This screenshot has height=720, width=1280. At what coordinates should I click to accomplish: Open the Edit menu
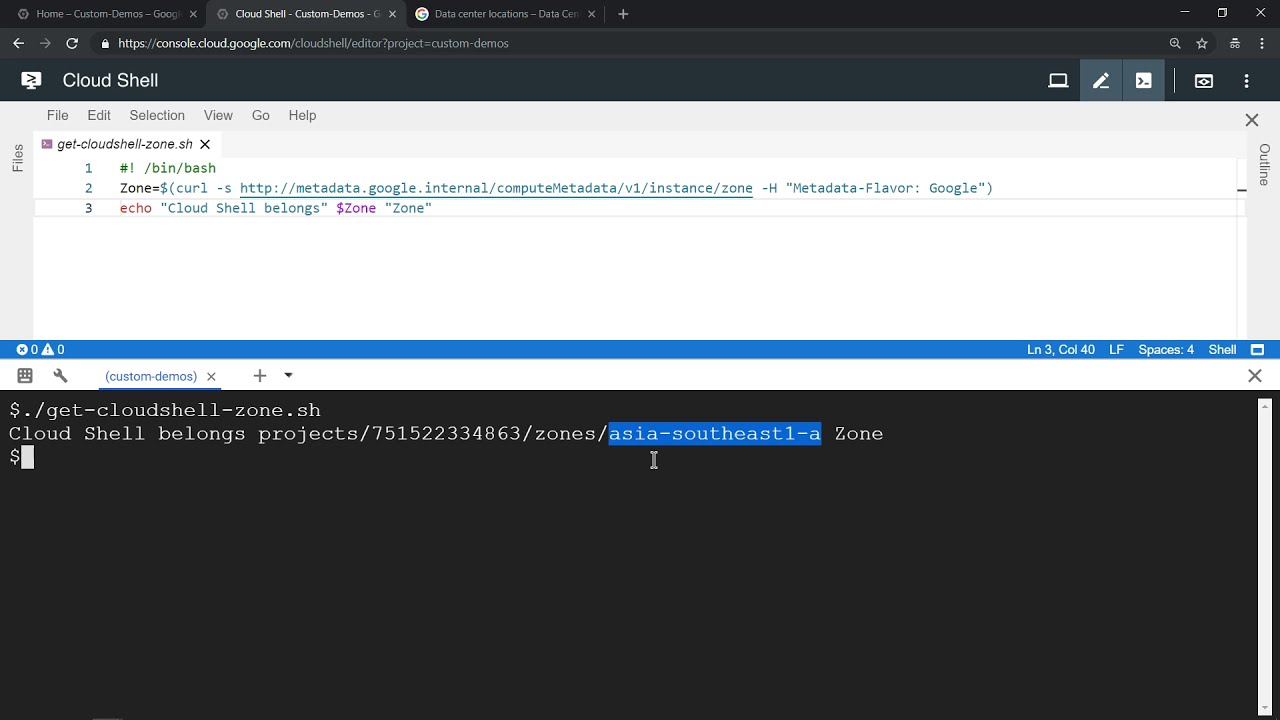pos(99,115)
